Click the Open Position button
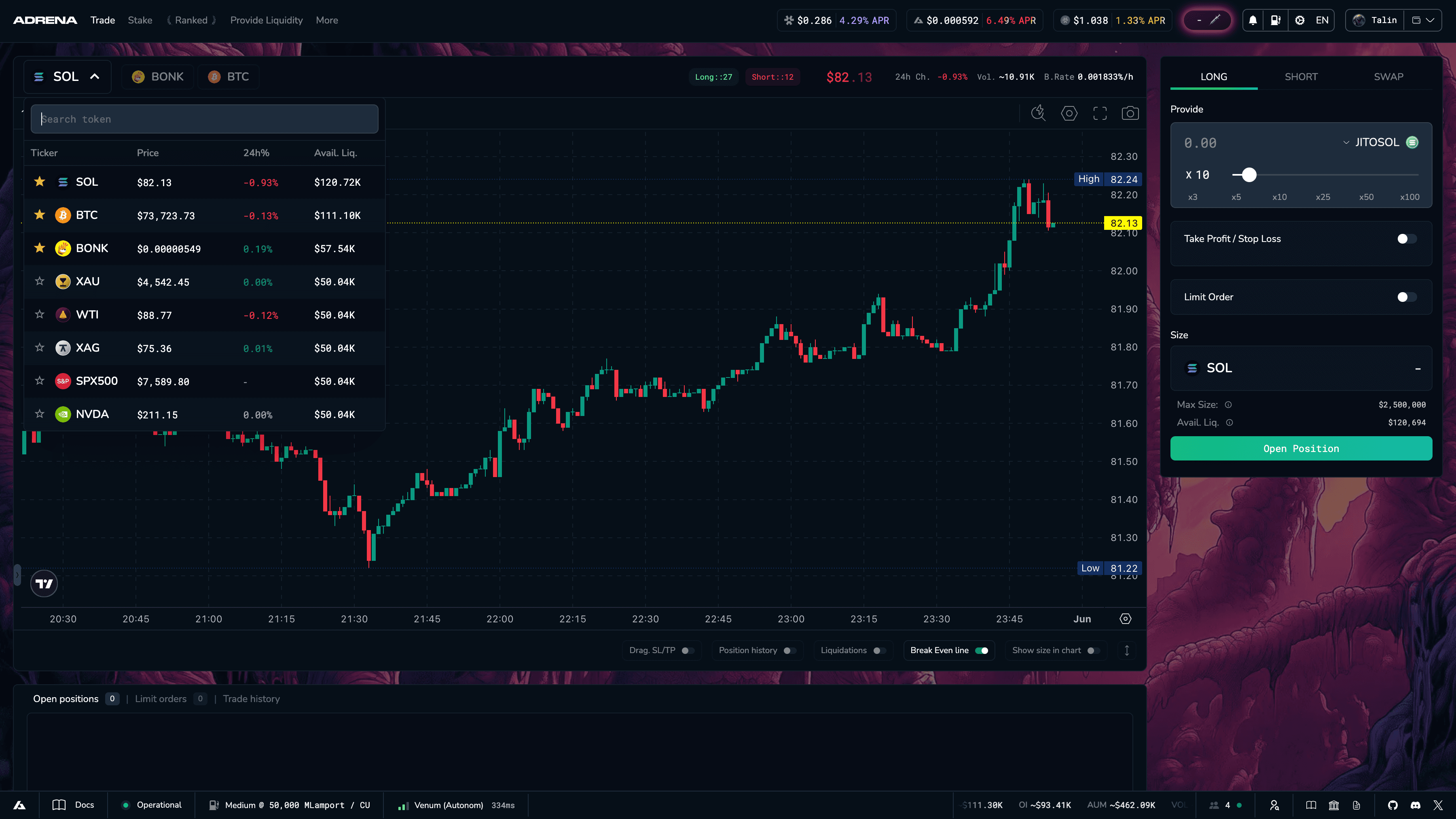1456x819 pixels. (1301, 448)
